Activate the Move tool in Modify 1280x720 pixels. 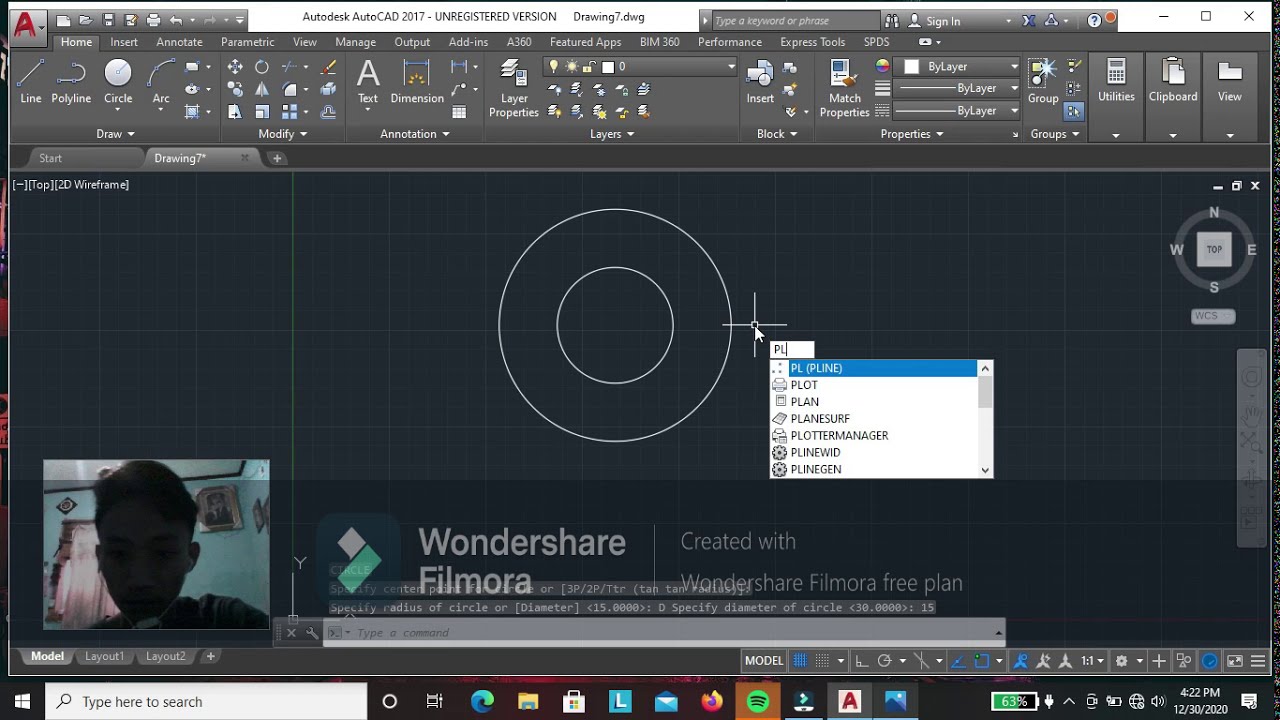click(235, 67)
